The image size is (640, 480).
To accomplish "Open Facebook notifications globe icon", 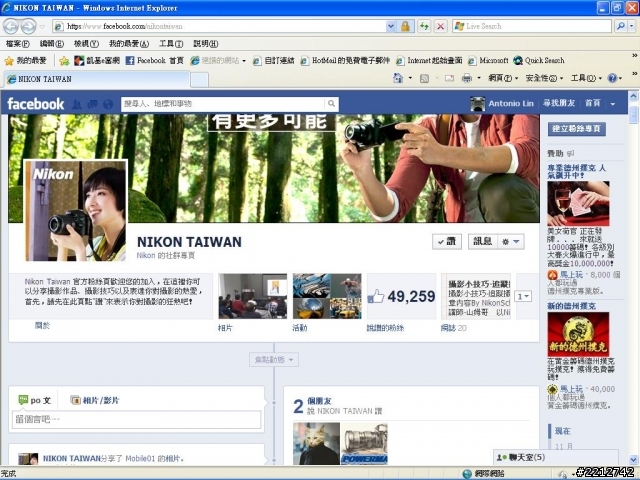I will coord(108,104).
